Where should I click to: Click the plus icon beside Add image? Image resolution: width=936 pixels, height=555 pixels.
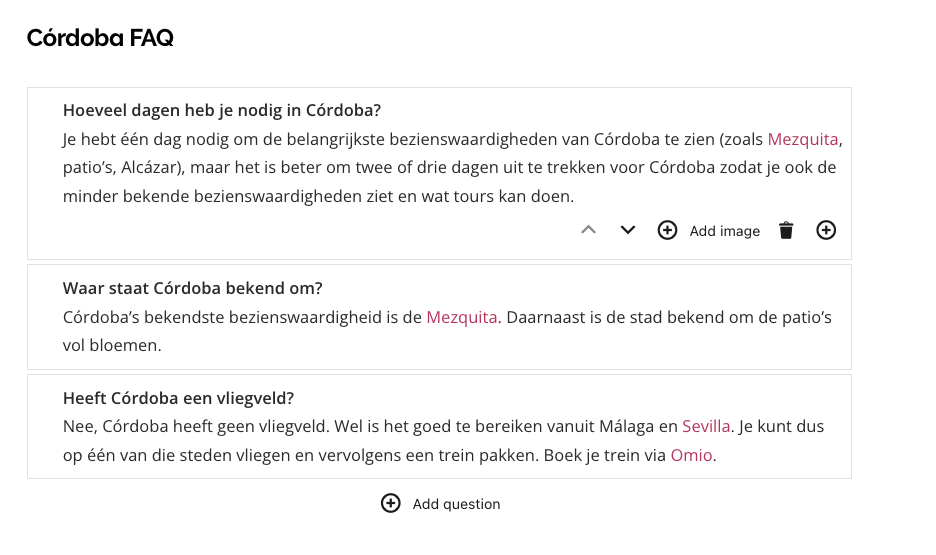pos(667,230)
